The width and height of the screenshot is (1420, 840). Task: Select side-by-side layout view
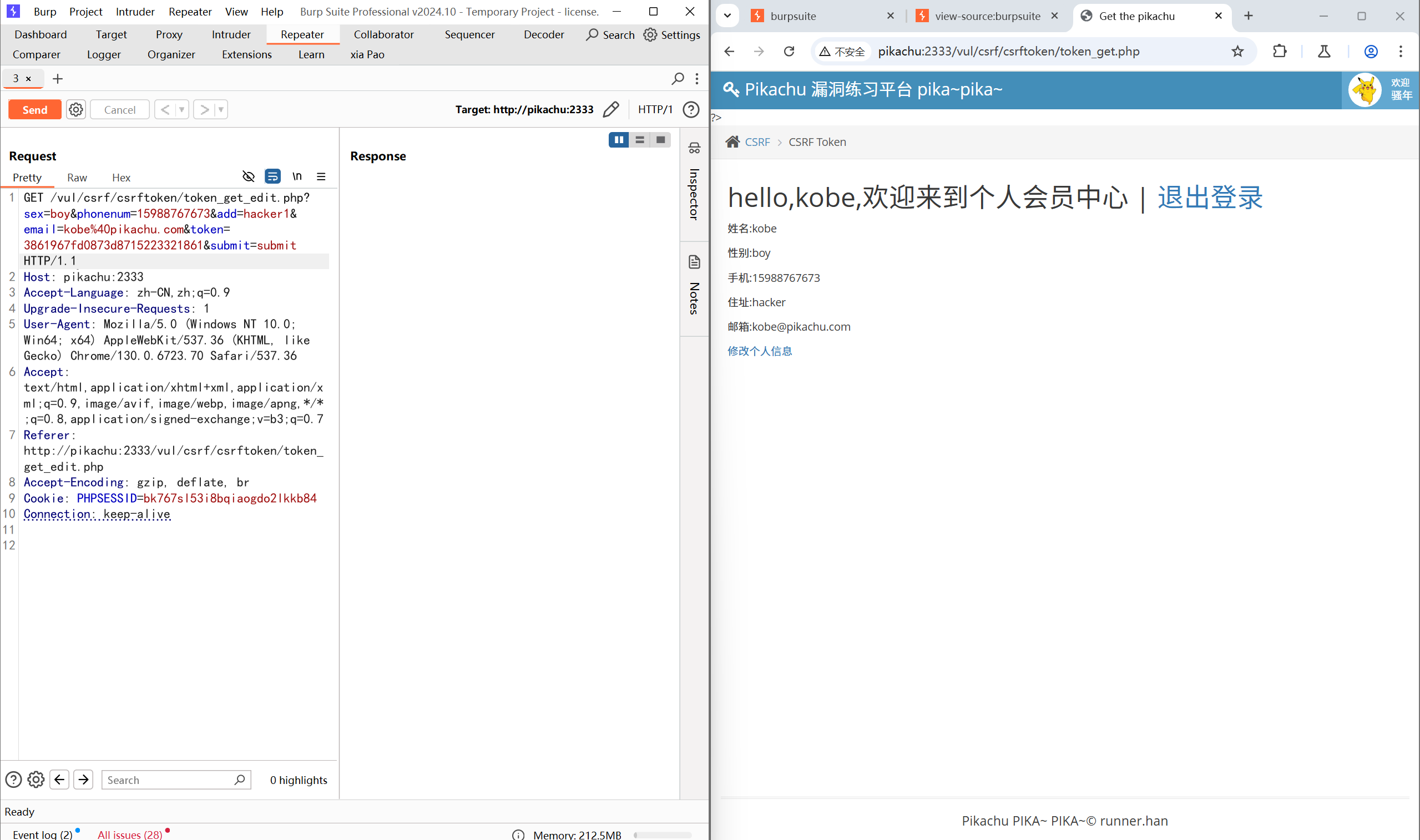[x=619, y=140]
